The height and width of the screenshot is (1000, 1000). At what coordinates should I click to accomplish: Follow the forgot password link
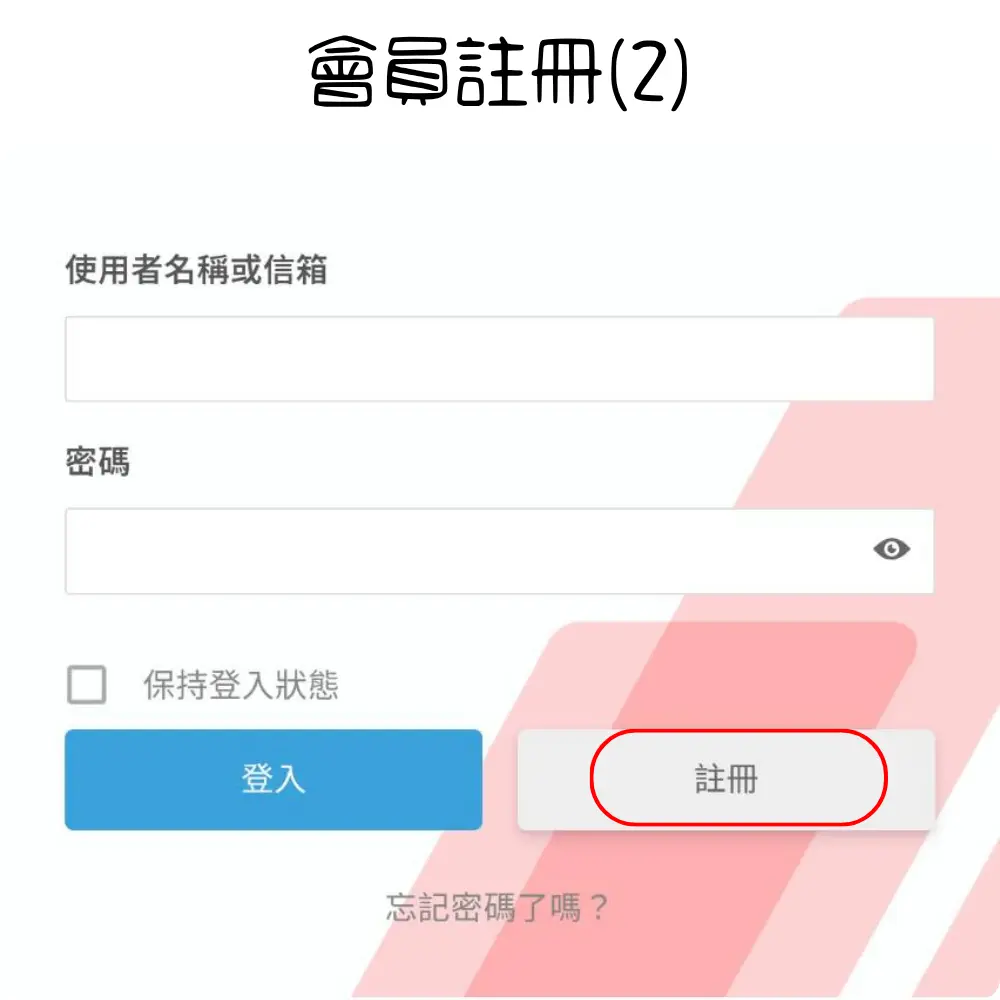pyautogui.click(x=498, y=908)
